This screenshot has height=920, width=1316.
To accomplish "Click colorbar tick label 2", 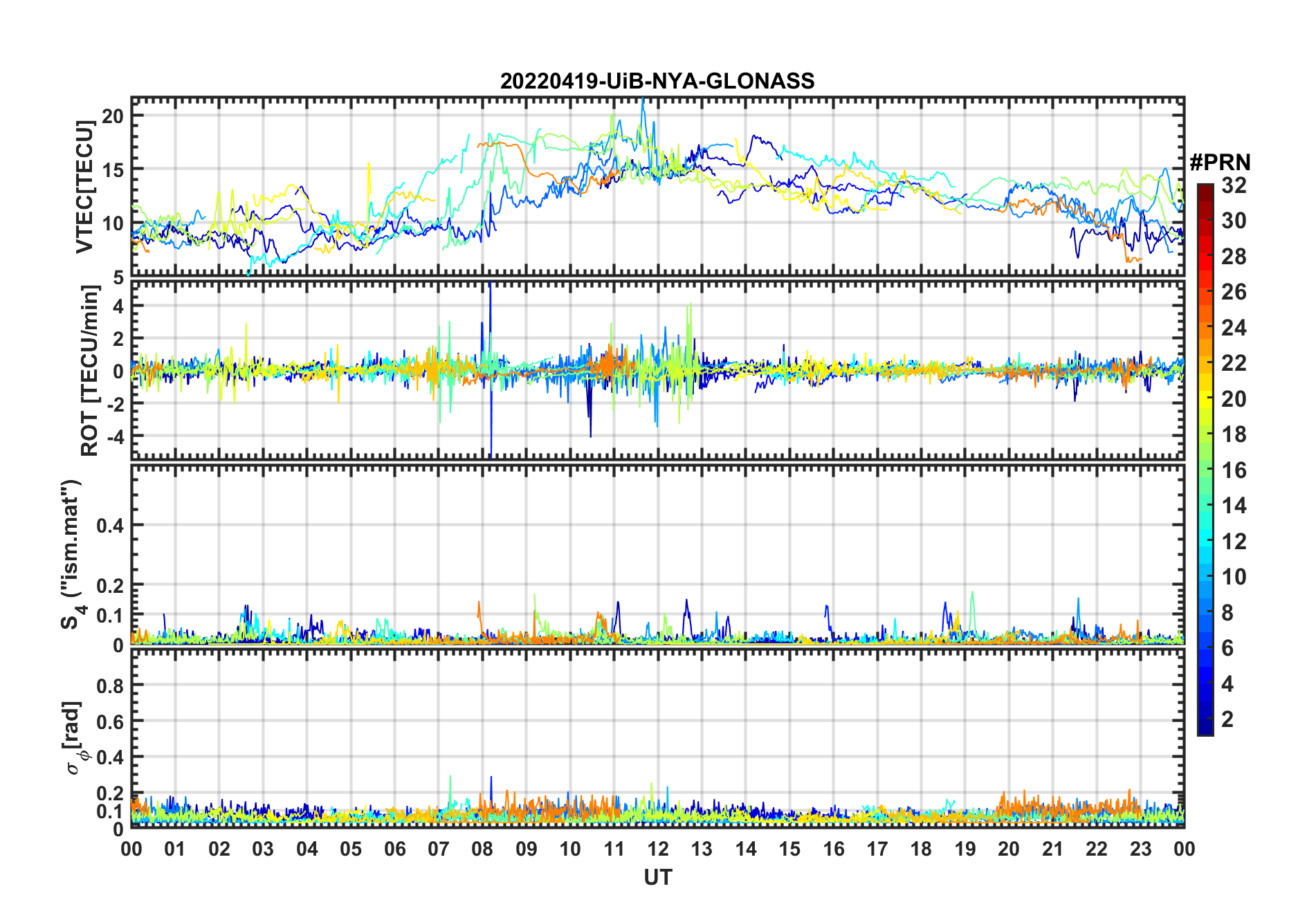I will [1227, 719].
